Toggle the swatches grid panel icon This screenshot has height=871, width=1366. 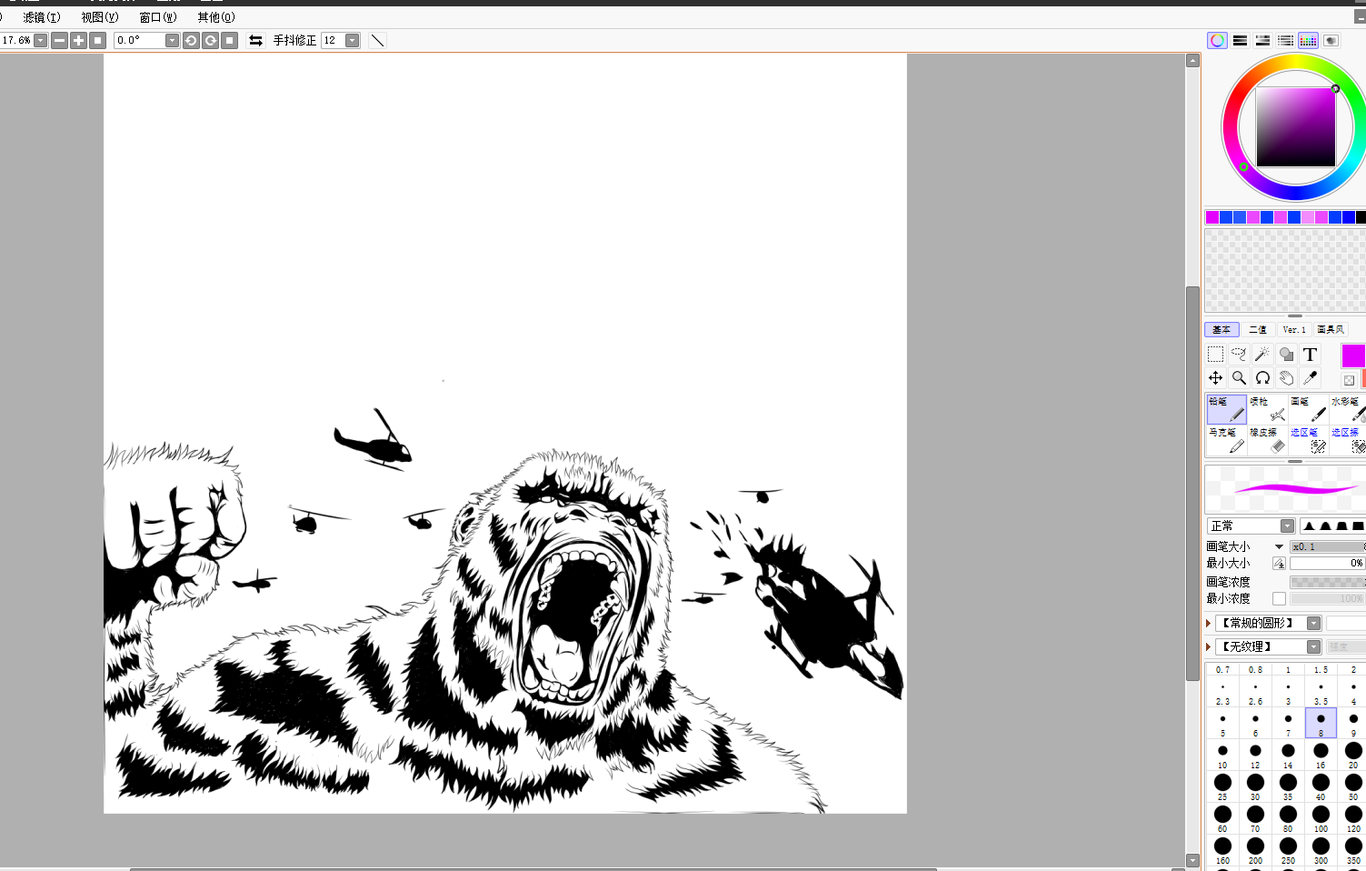[1308, 40]
